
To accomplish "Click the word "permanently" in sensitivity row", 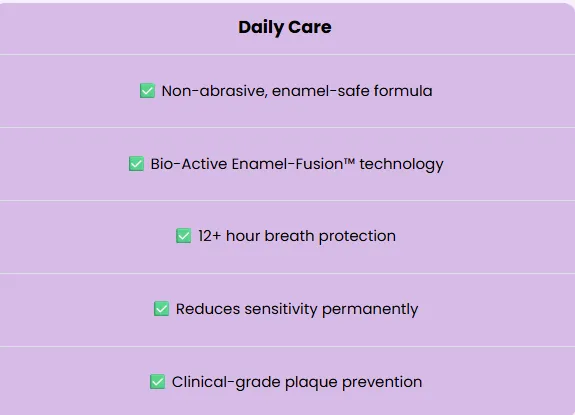I will [370, 310].
